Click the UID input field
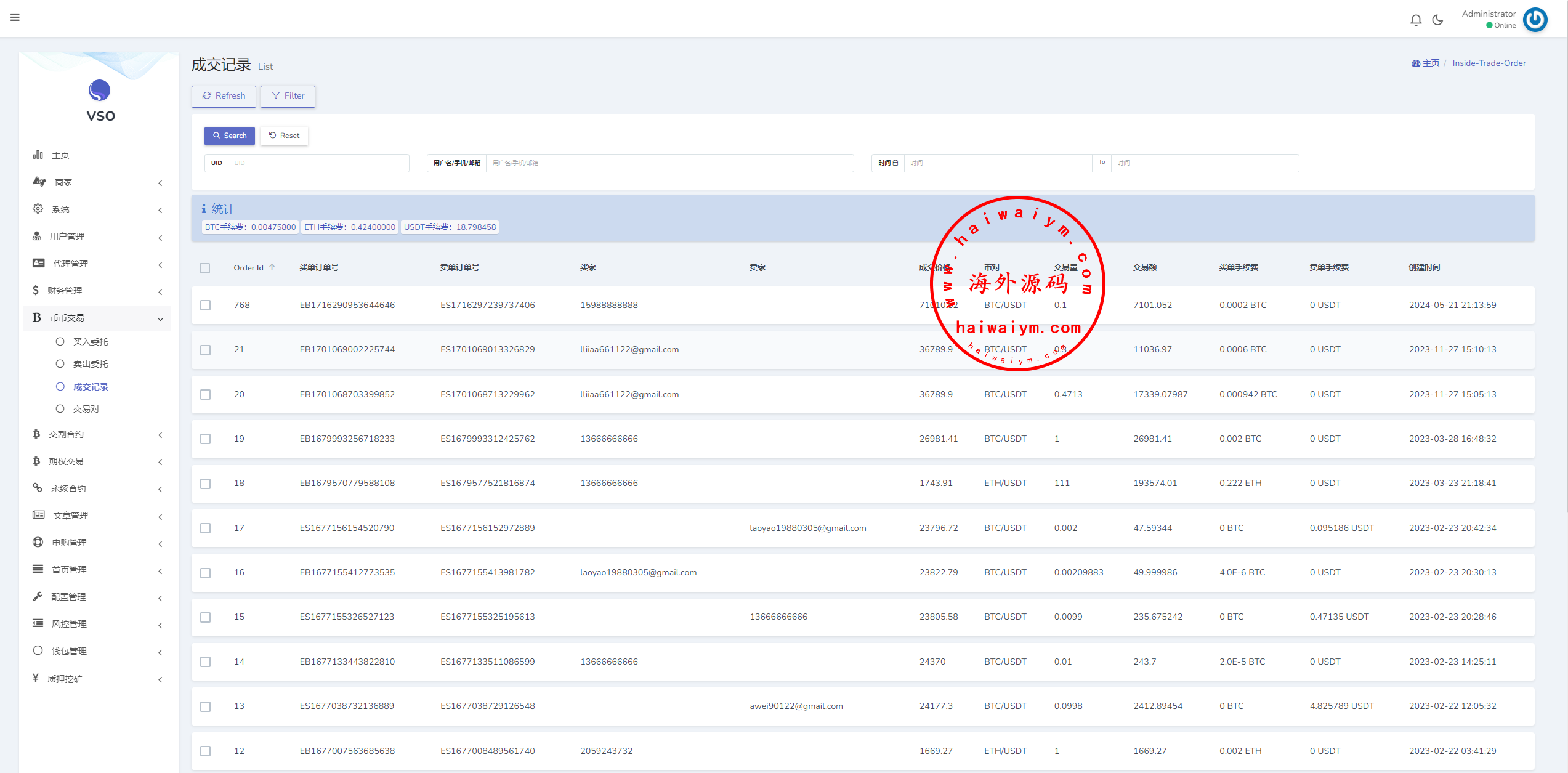 [x=318, y=163]
